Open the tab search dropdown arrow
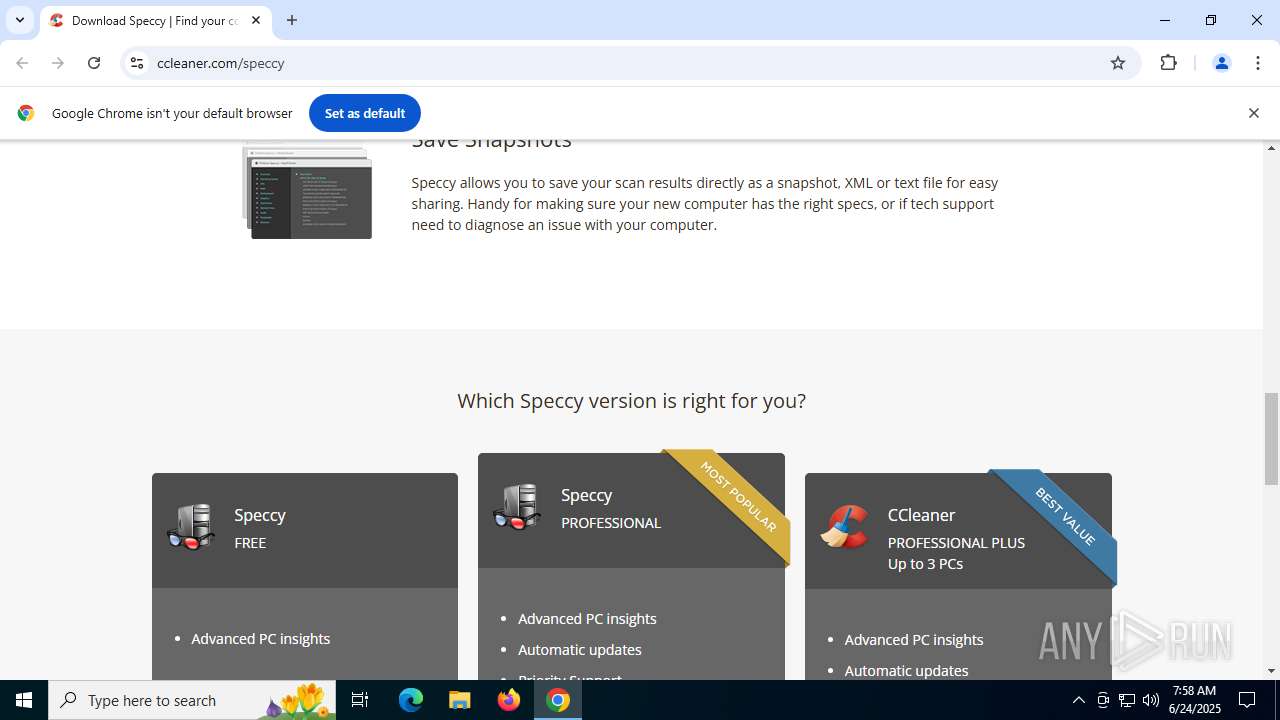 pos(19,20)
